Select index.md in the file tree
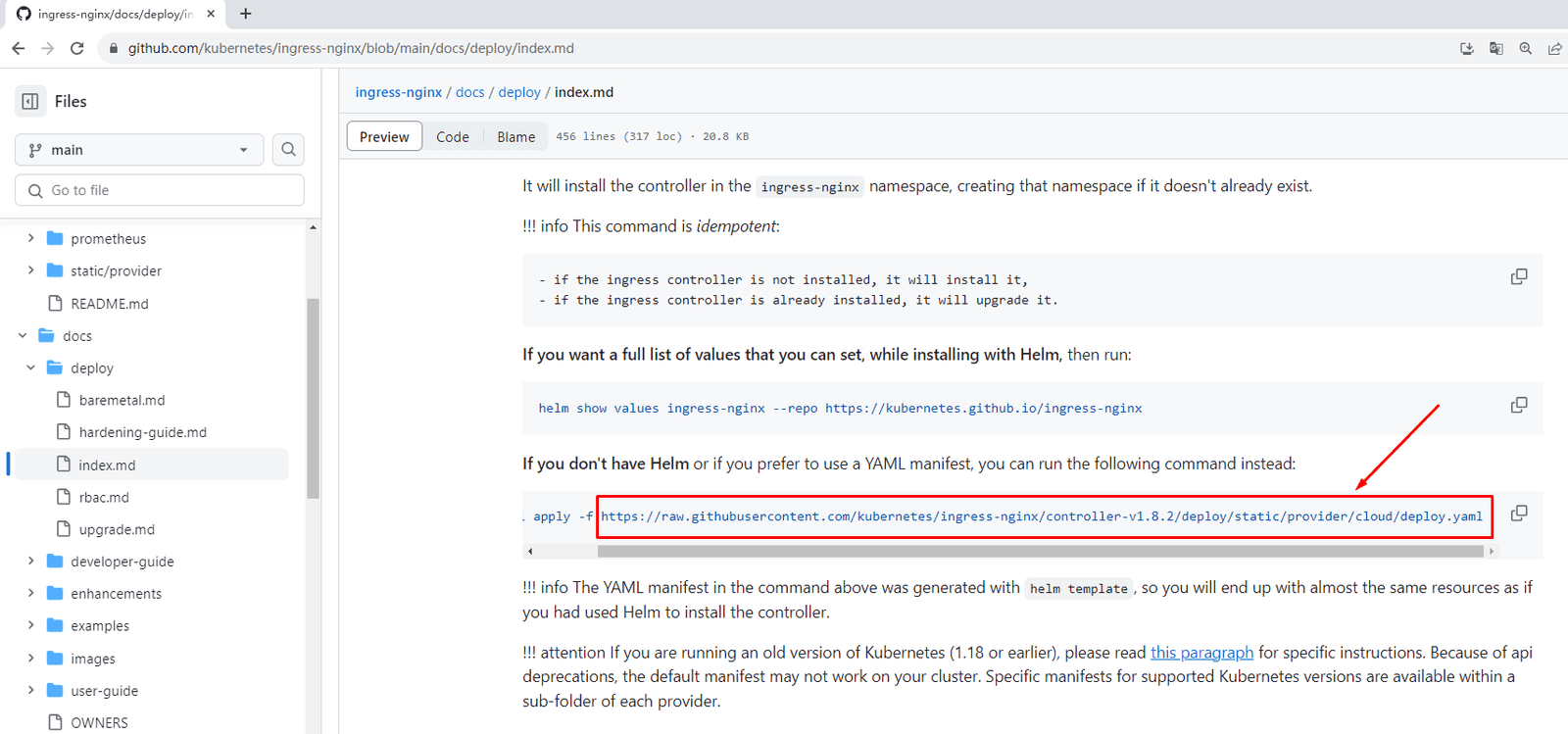Image resolution: width=1568 pixels, height=734 pixels. 107,465
